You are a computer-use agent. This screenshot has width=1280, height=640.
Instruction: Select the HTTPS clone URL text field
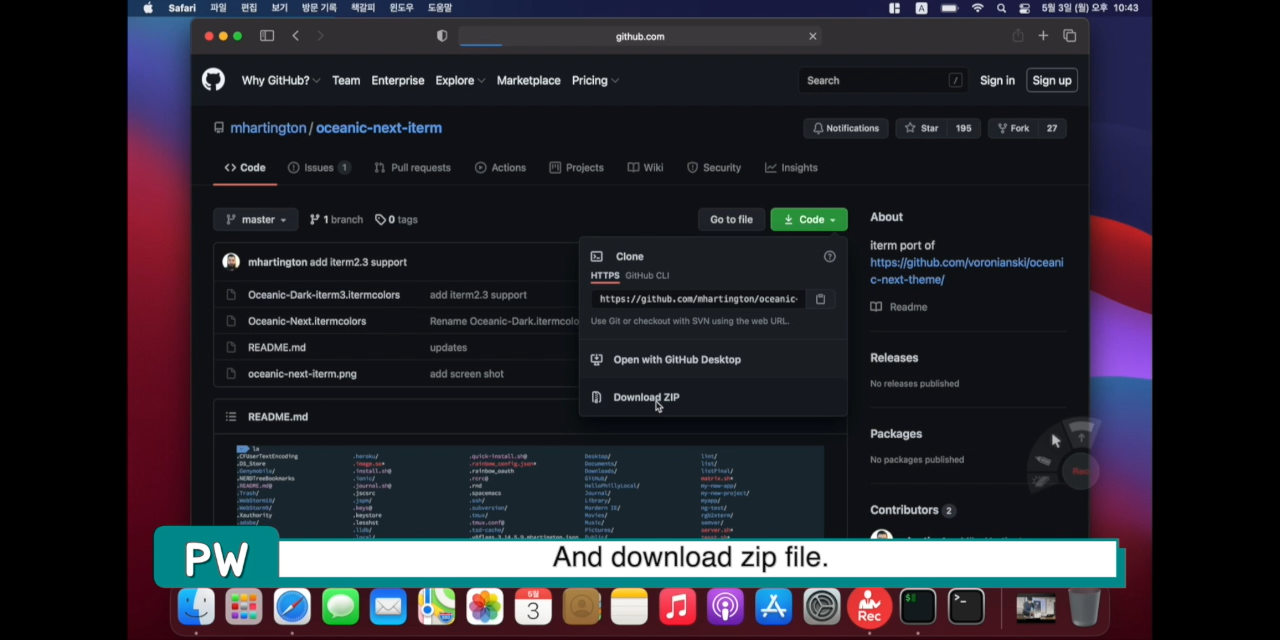click(699, 299)
